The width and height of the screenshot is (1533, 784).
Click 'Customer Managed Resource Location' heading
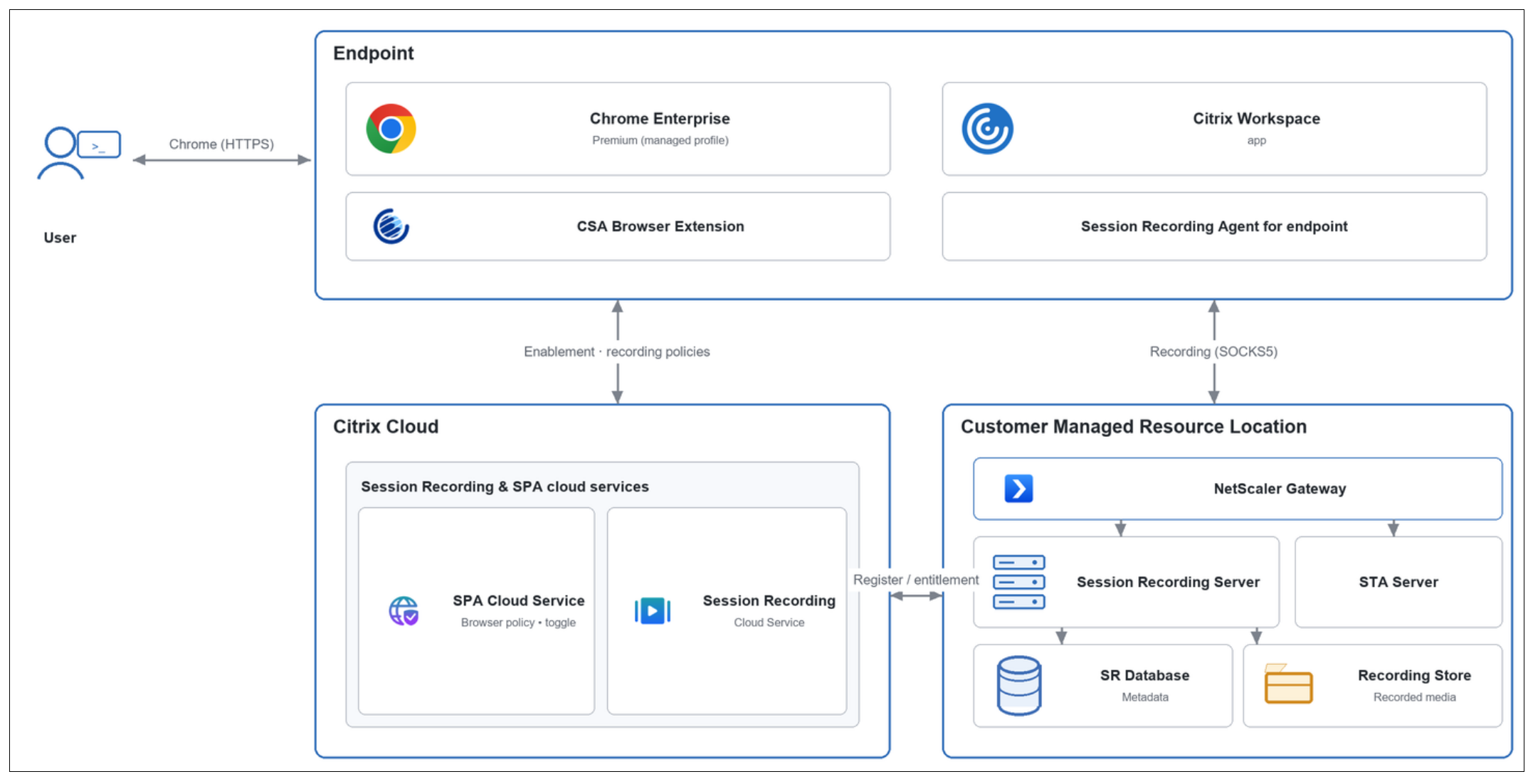click(x=1134, y=426)
